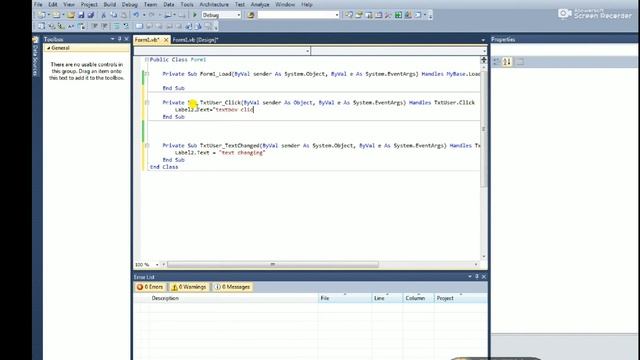Click the Toggle bookmark icon
The height and width of the screenshot is (360, 640).
(x=139, y=26)
